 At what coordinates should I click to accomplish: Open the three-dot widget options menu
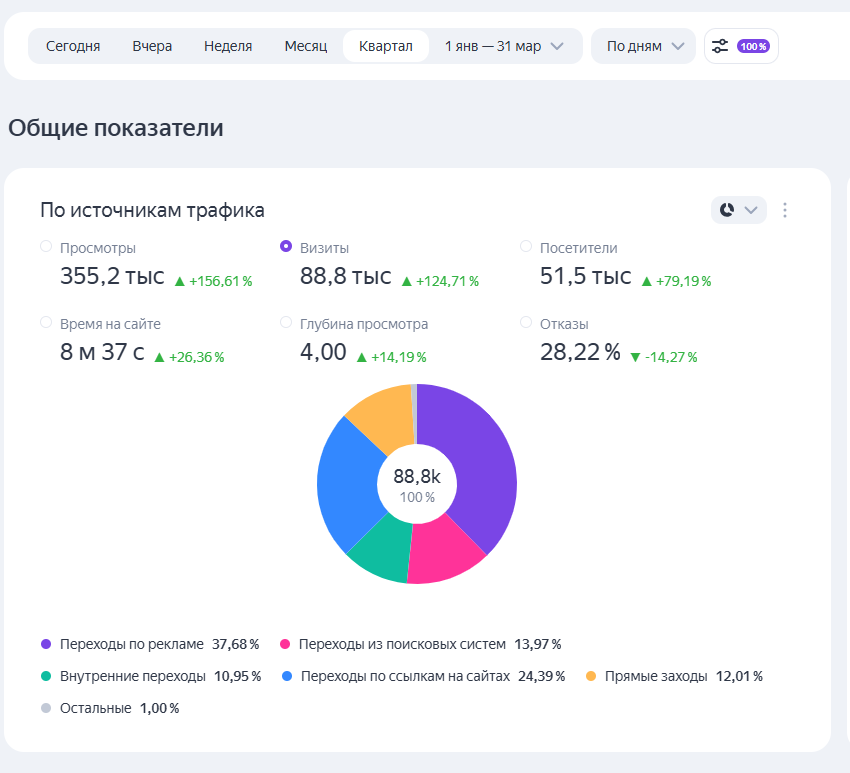tap(784, 210)
